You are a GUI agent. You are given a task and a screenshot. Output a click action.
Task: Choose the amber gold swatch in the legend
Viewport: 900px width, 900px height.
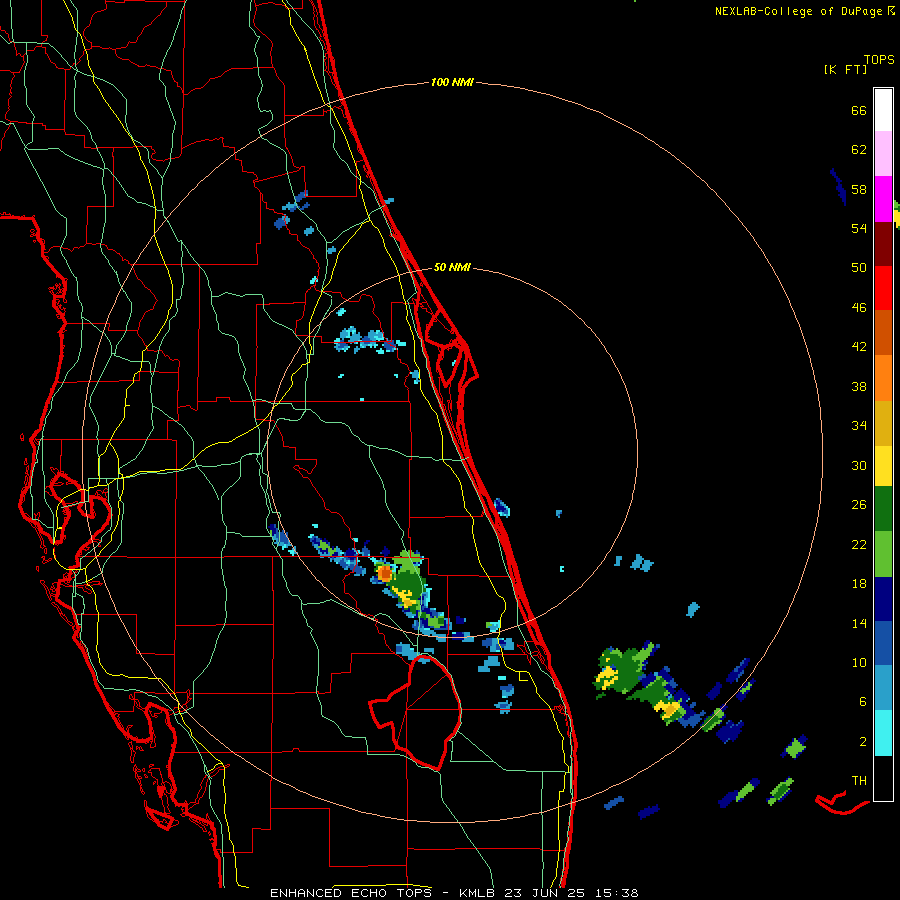pos(883,423)
